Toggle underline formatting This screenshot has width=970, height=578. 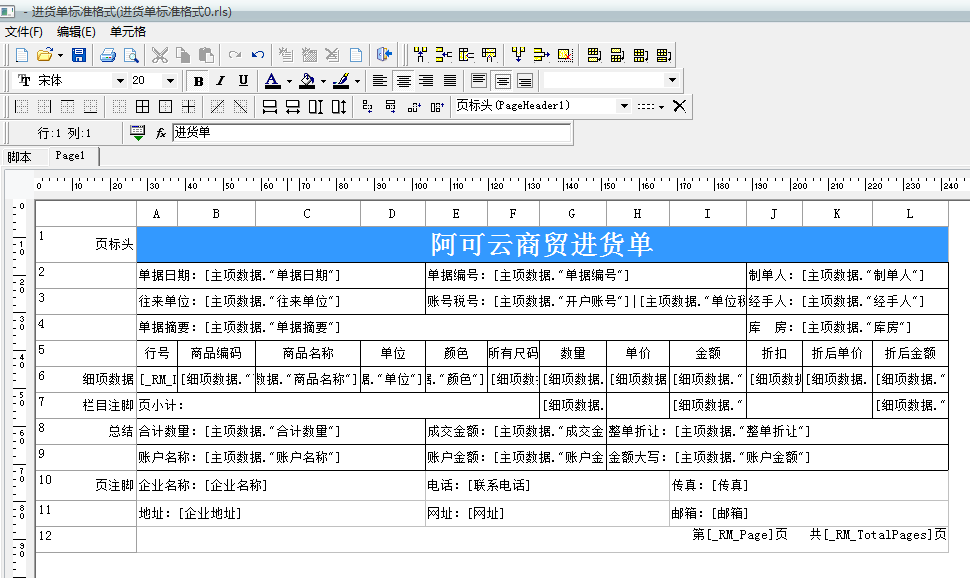244,81
